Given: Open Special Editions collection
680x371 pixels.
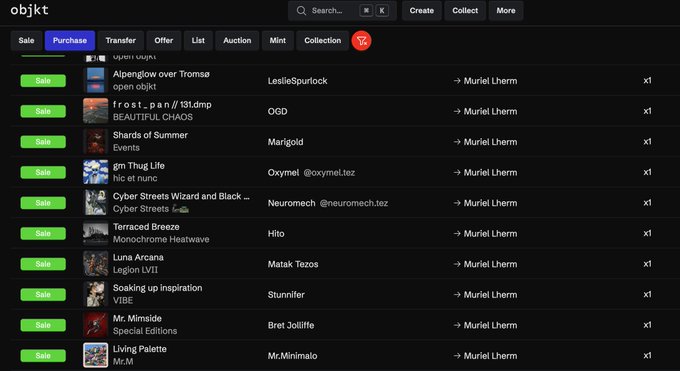Looking at the screenshot, I should click(145, 331).
